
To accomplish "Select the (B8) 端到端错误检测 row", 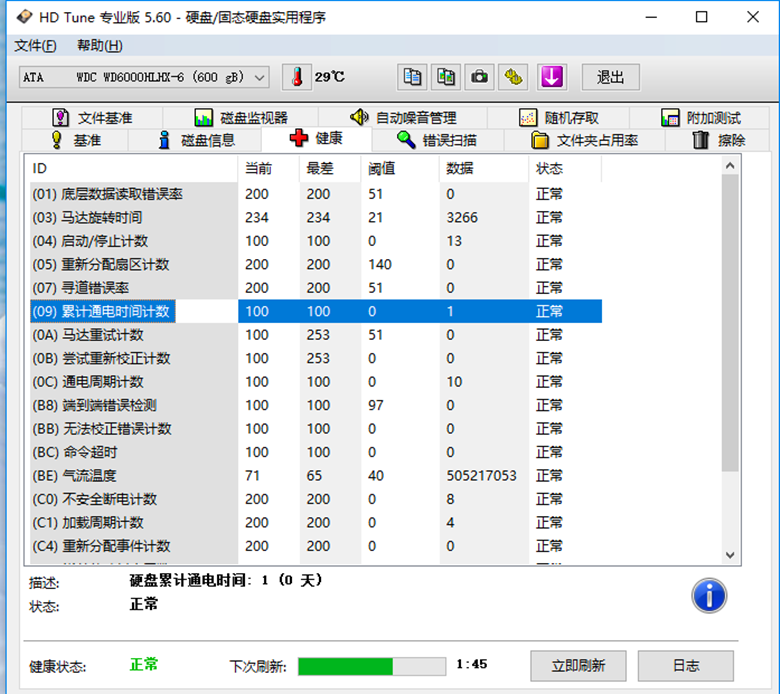I will coord(316,405).
